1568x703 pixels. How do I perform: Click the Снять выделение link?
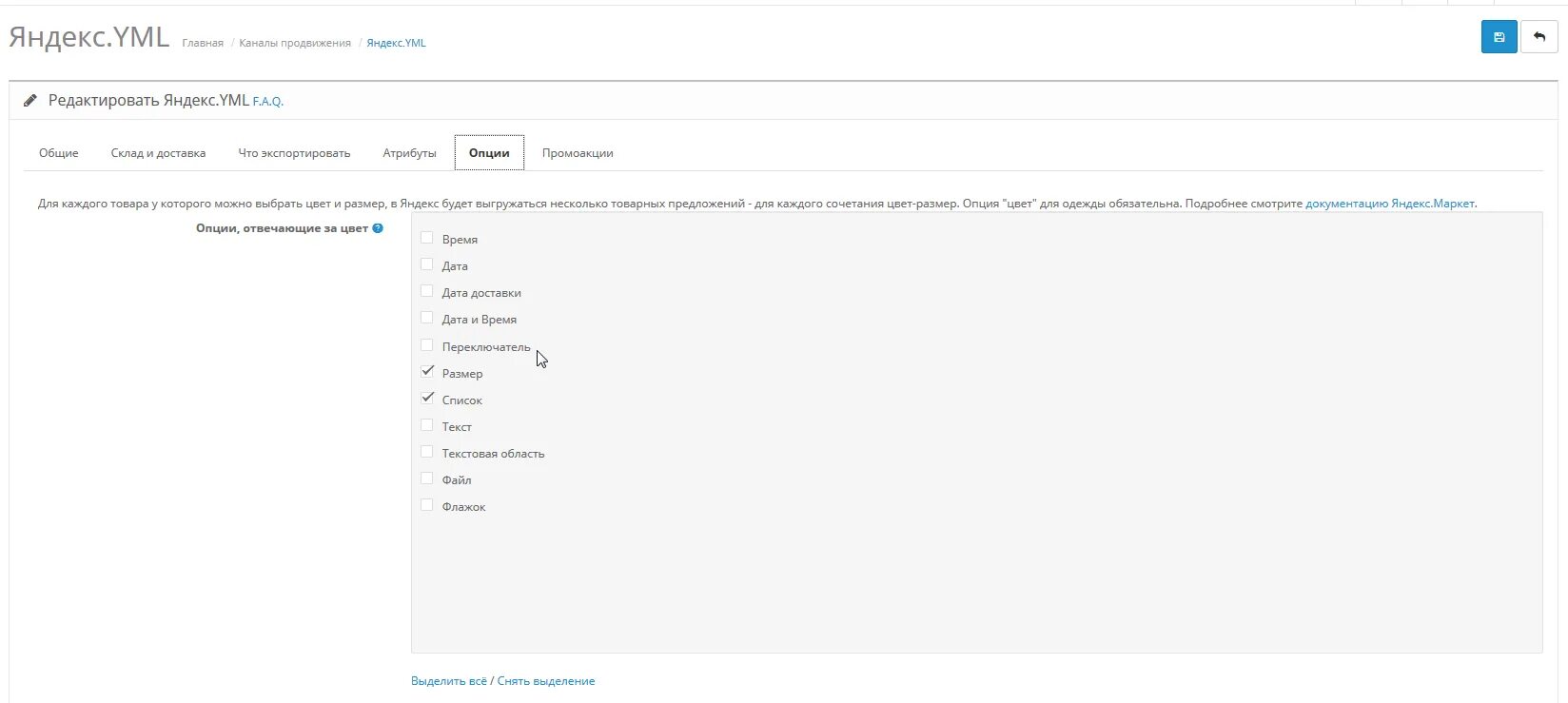(546, 681)
